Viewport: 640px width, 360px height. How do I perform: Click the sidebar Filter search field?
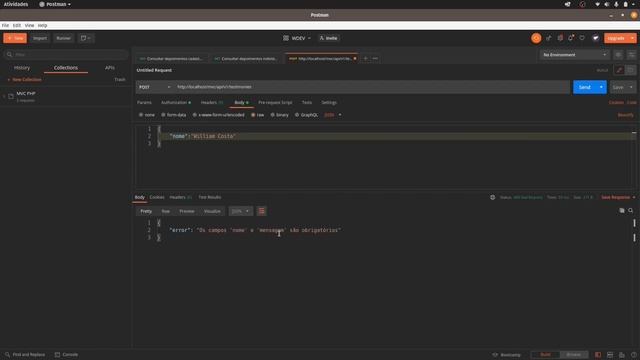pyautogui.click(x=66, y=54)
